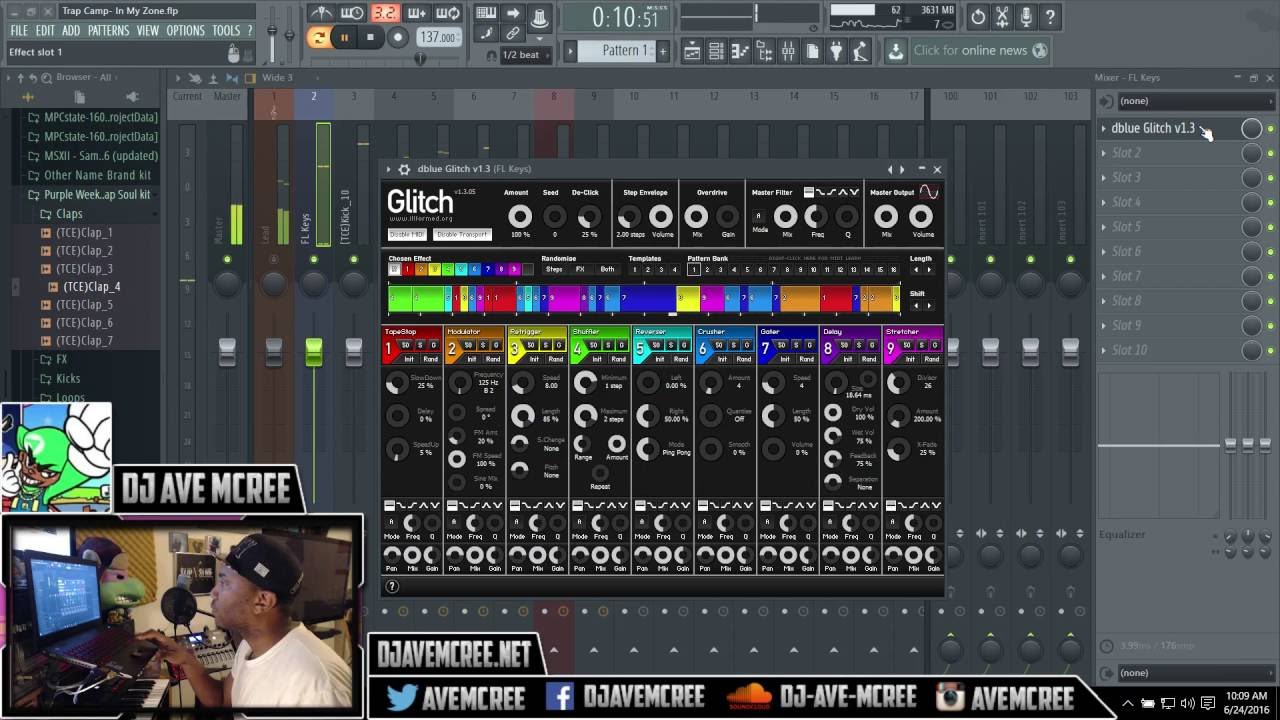1280x720 pixels.
Task: Toggle the loop recording icon
Action: click(x=448, y=14)
